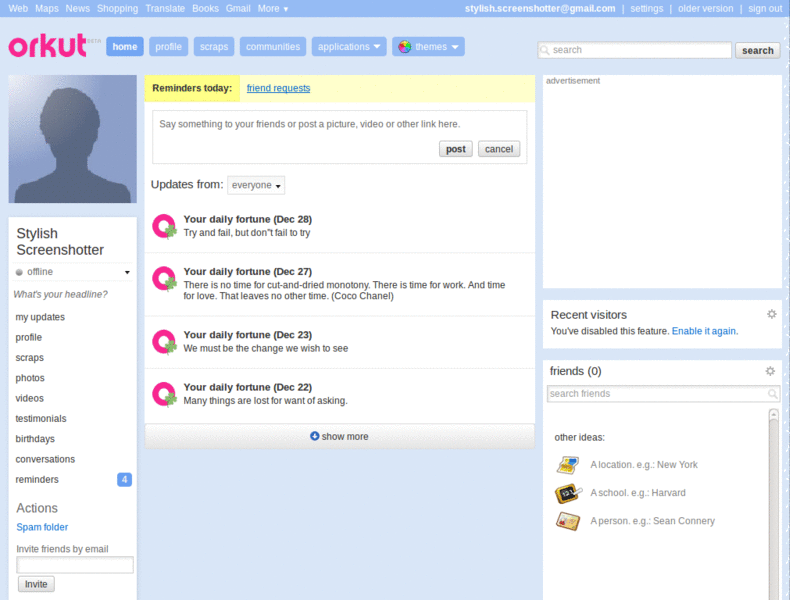
Task: Click the Dec 28 fortune Orkut icon
Action: (164, 226)
